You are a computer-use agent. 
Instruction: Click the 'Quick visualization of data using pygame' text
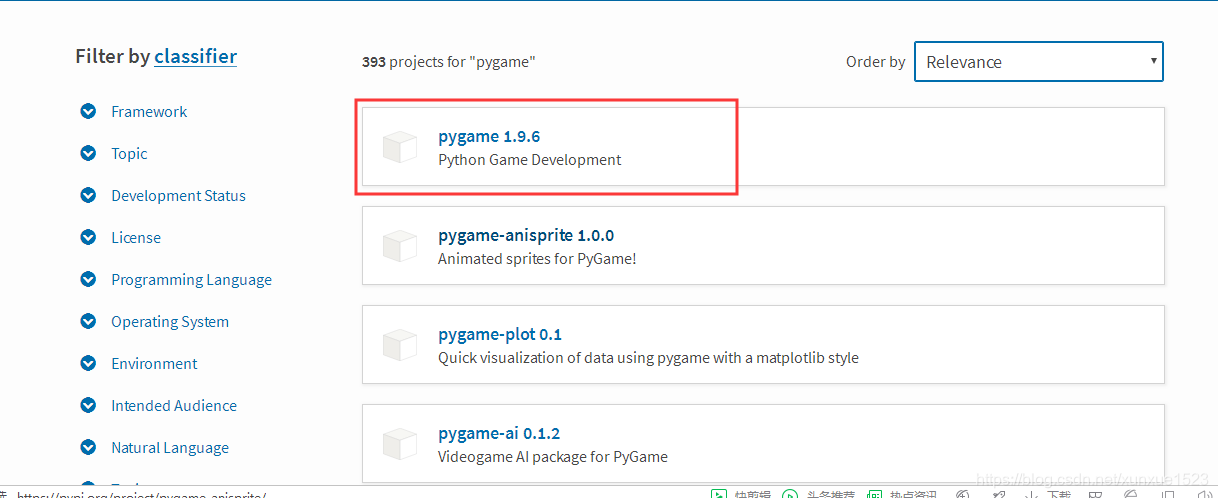pos(575,358)
